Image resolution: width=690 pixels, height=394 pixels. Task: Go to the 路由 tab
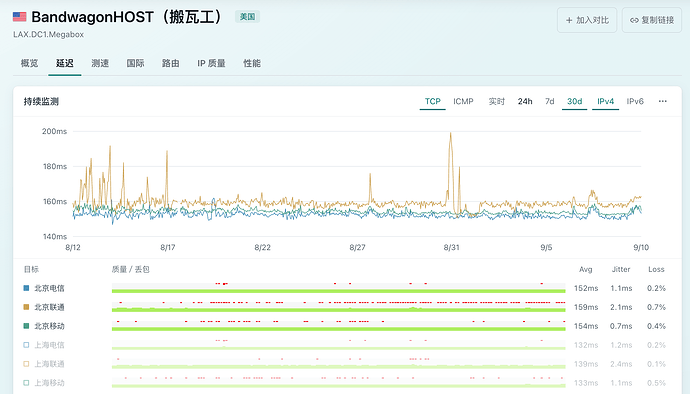170,63
